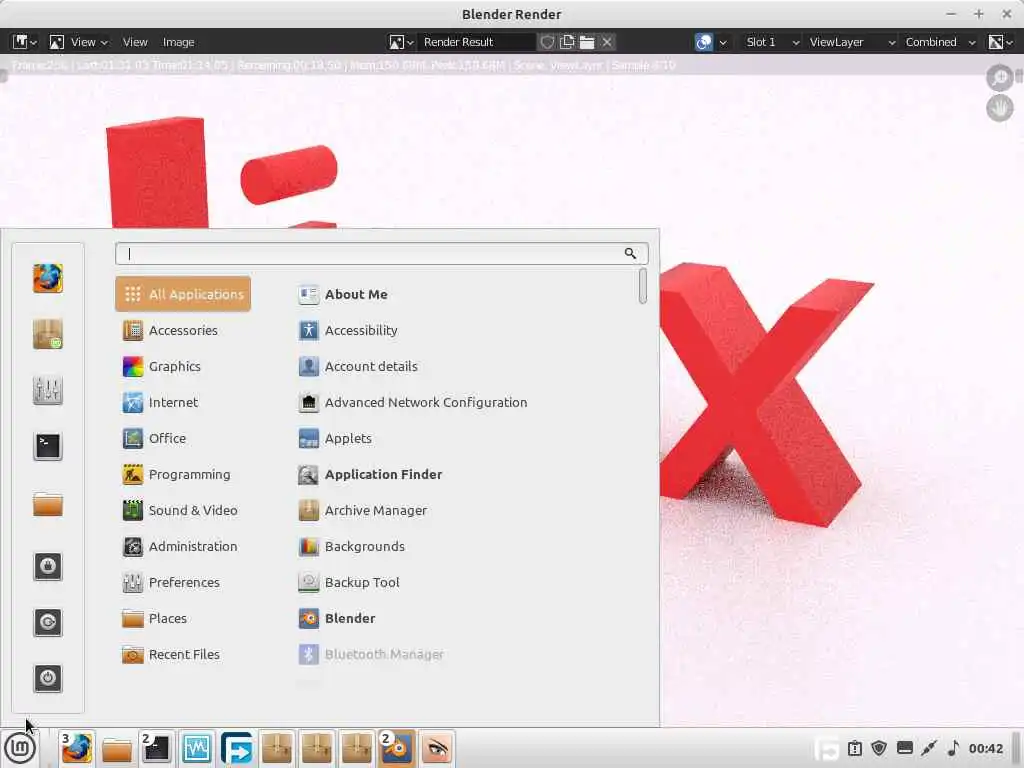1024x768 pixels.
Task: Select the Accessories category
Action: pyautogui.click(x=183, y=330)
